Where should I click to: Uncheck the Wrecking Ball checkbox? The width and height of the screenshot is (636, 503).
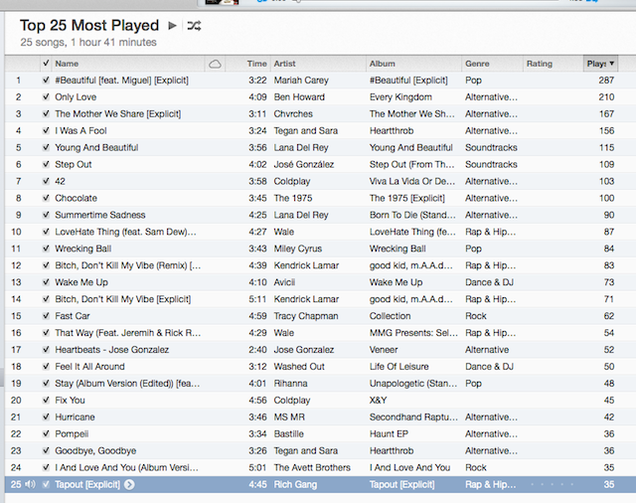point(46,249)
